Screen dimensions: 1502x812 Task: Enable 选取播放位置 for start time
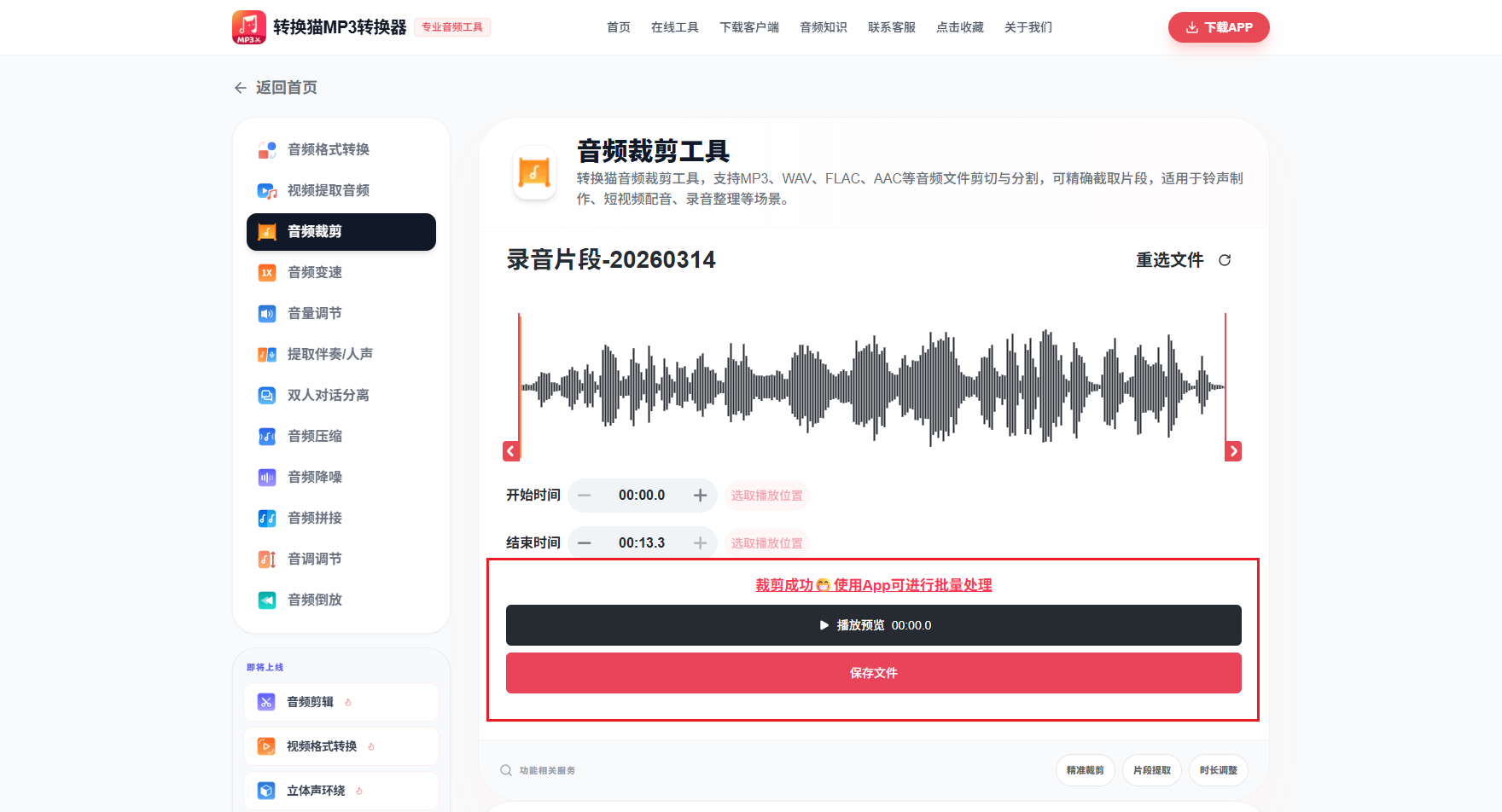pos(766,495)
